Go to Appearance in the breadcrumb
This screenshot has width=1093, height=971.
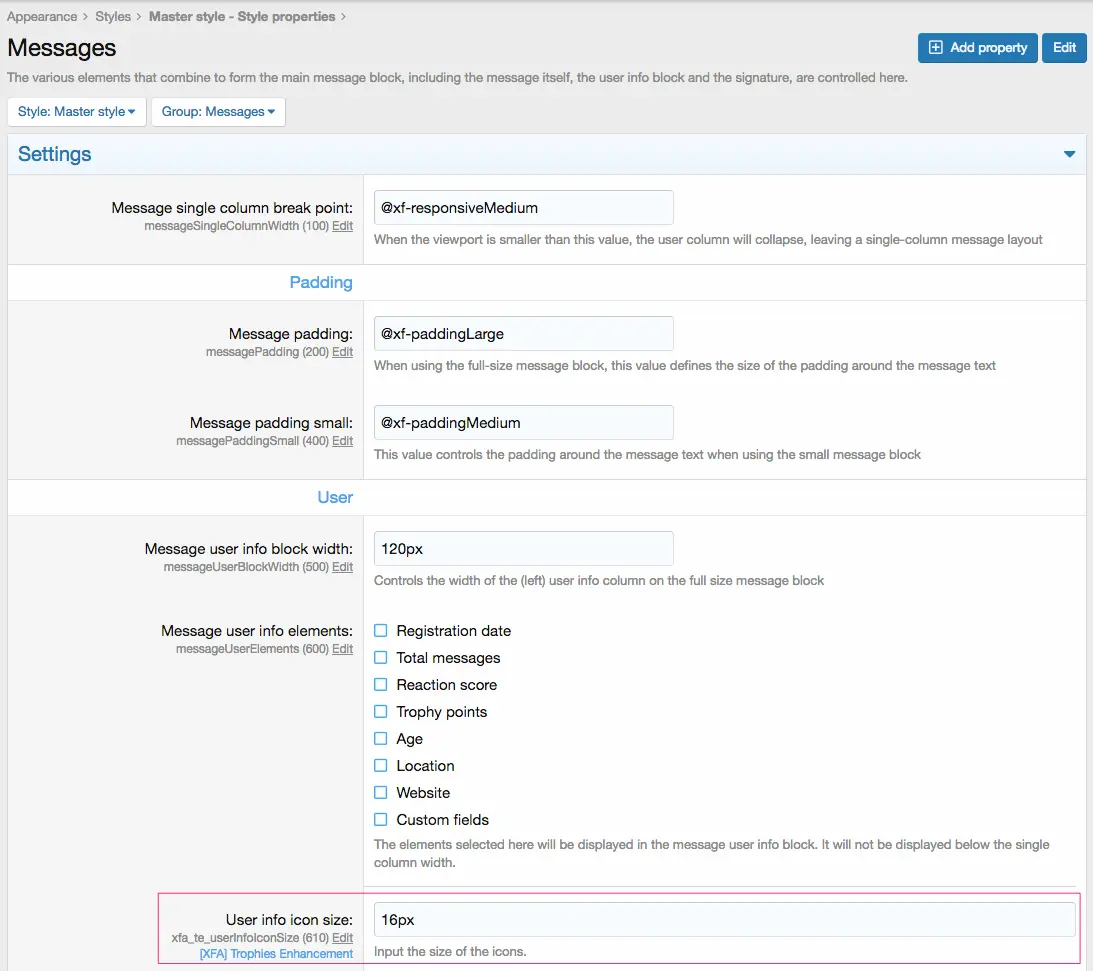(x=42, y=17)
